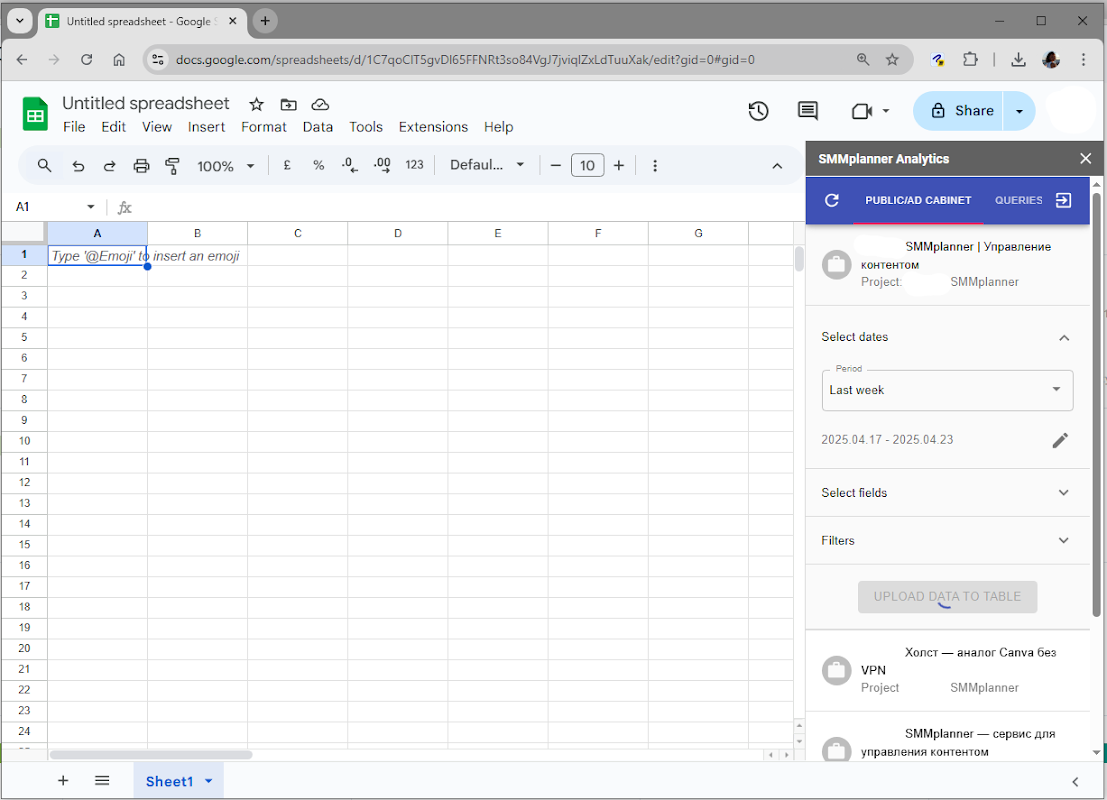1107x800 pixels.
Task: Click UPLOAD DATA TO TABLE button
Action: click(947, 597)
